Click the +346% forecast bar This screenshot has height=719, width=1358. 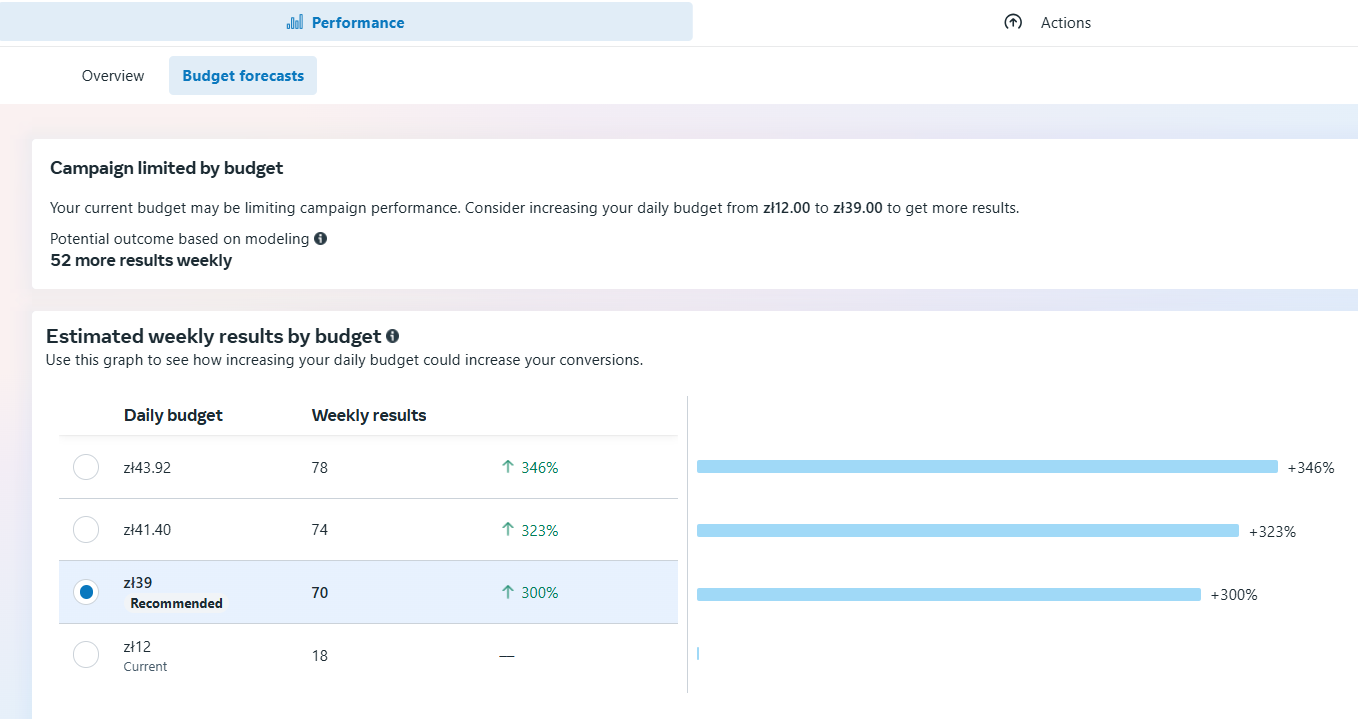point(988,467)
